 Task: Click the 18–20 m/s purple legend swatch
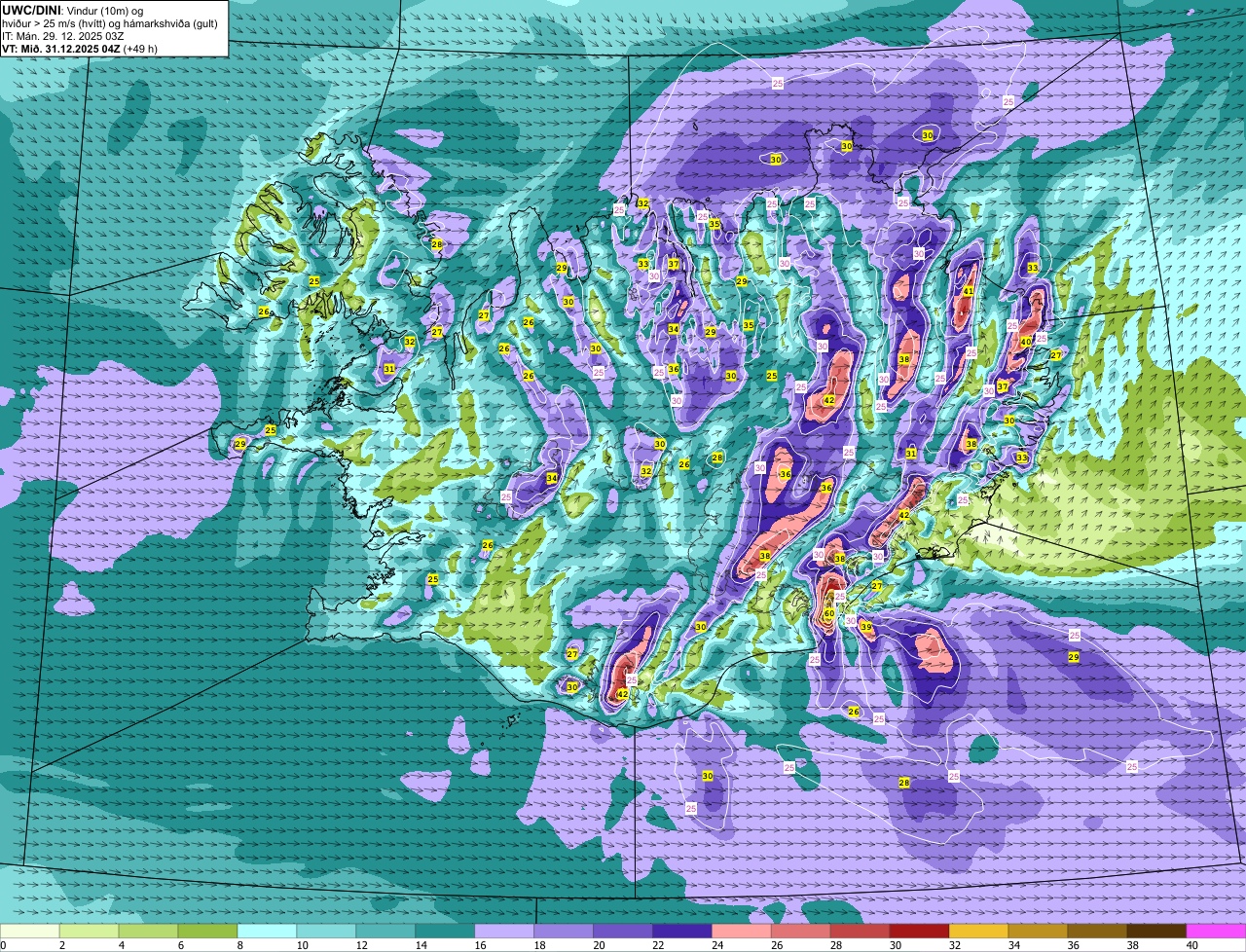click(564, 931)
